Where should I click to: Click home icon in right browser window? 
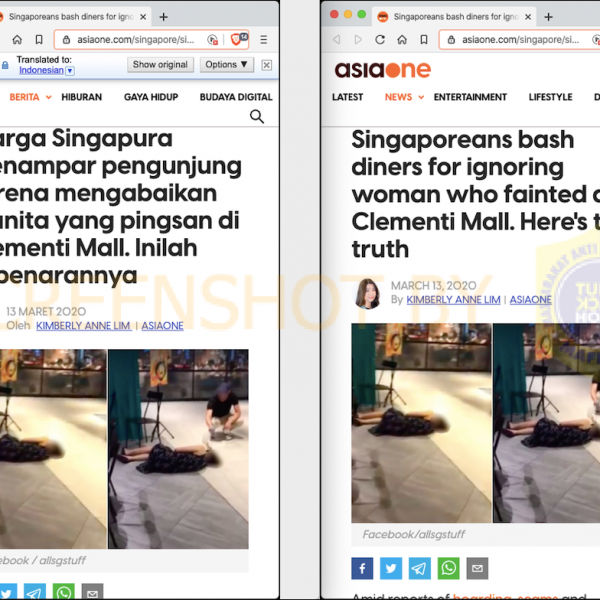click(402, 39)
